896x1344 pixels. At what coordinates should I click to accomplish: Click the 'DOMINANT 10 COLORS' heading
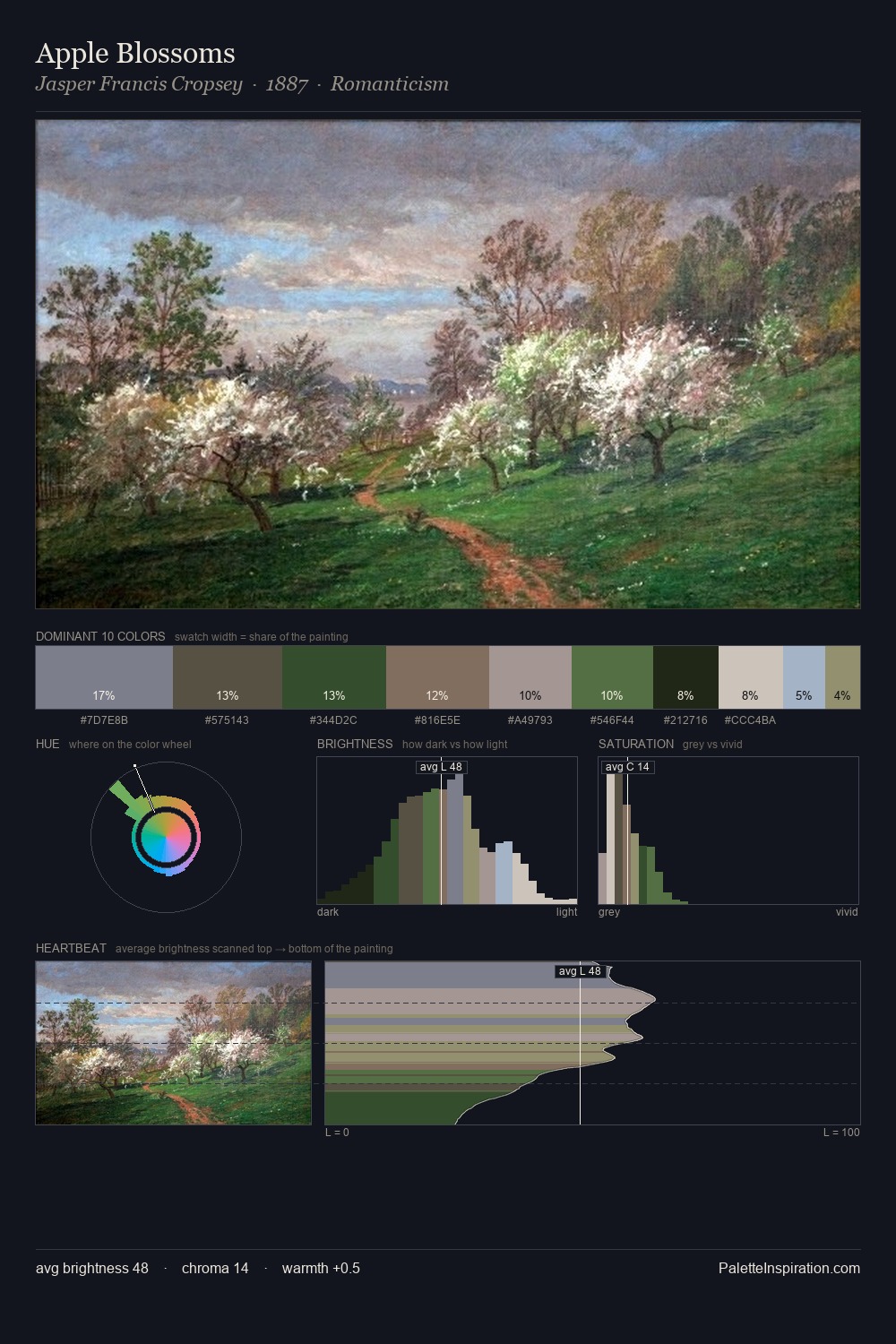(x=100, y=636)
